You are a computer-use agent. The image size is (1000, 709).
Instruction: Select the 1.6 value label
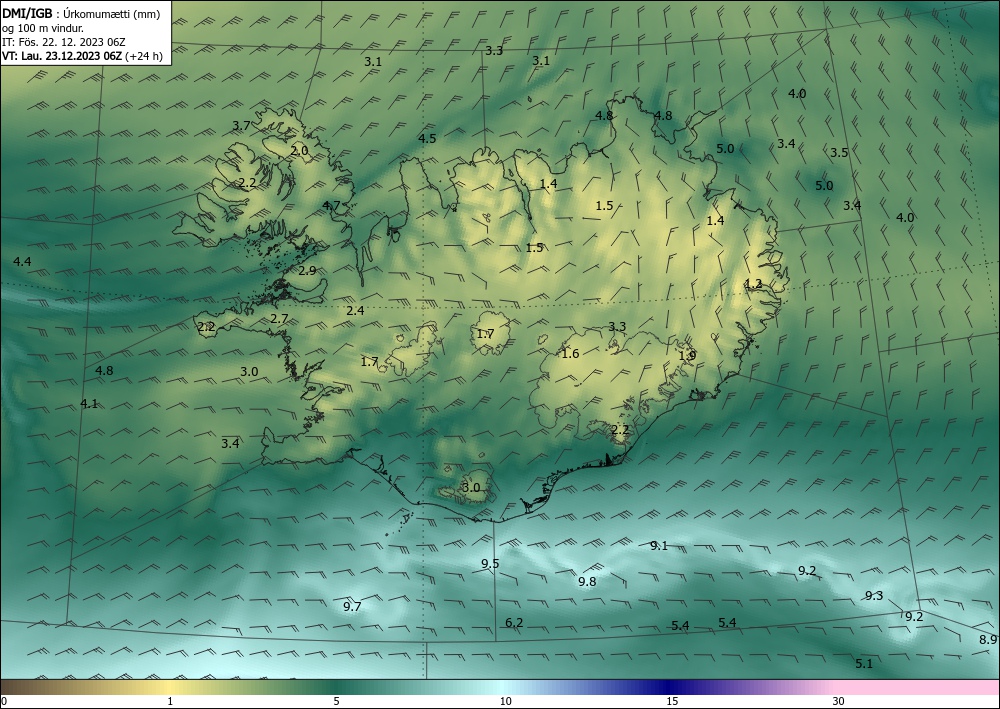[570, 353]
